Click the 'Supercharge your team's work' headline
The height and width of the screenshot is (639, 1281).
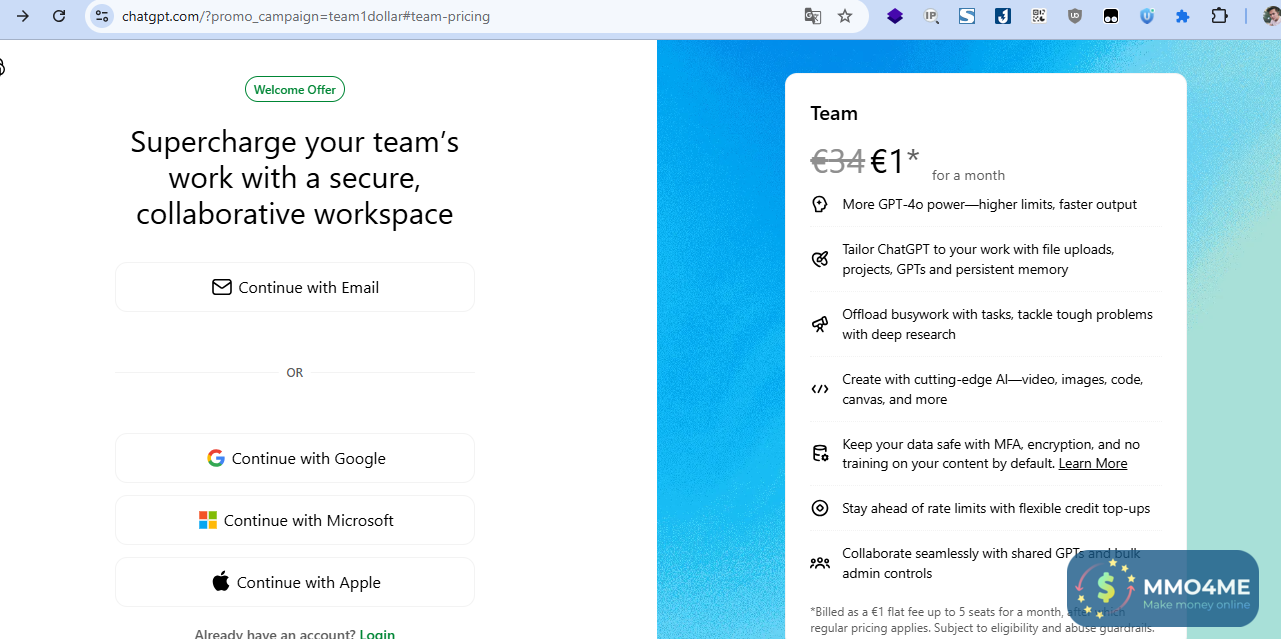[295, 178]
